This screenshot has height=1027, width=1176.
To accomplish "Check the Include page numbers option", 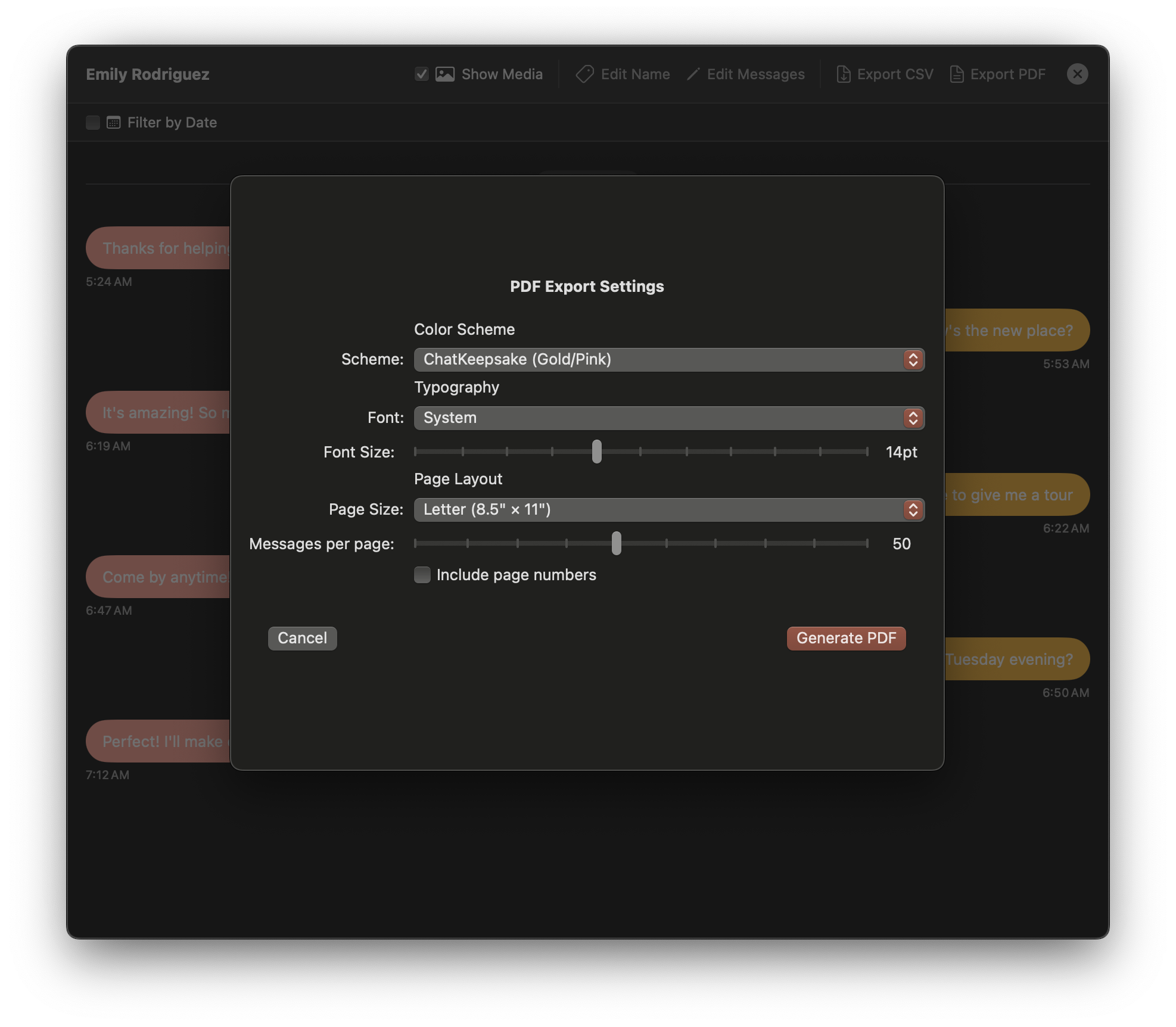I will click(x=422, y=574).
